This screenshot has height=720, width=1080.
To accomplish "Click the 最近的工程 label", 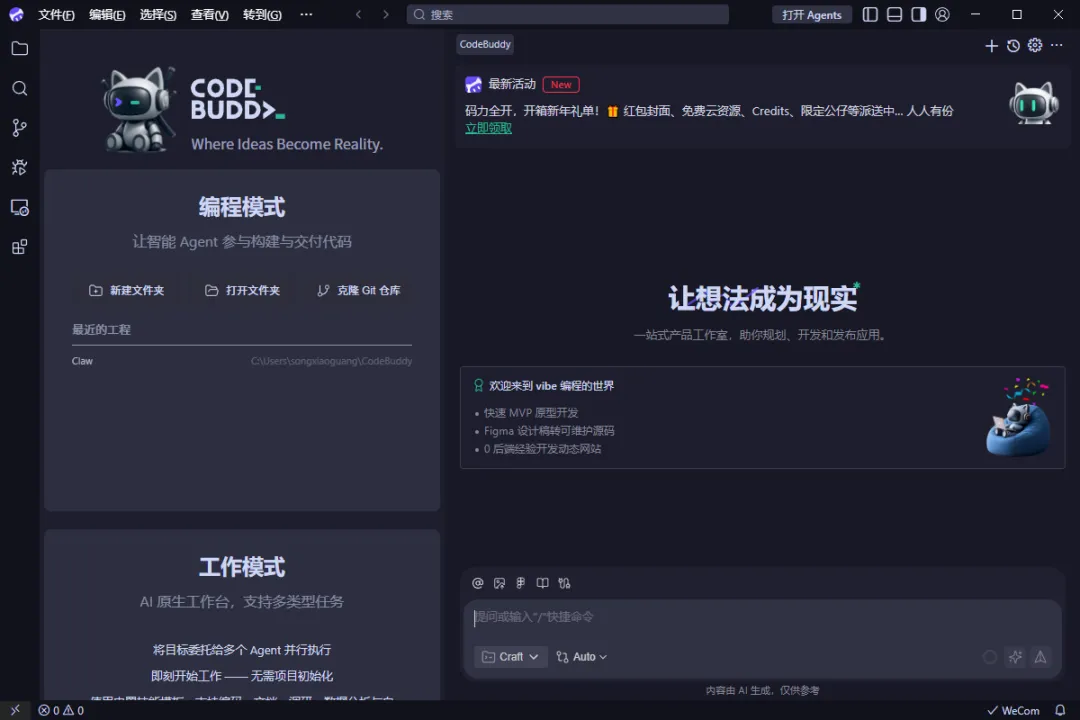I will pos(101,329).
